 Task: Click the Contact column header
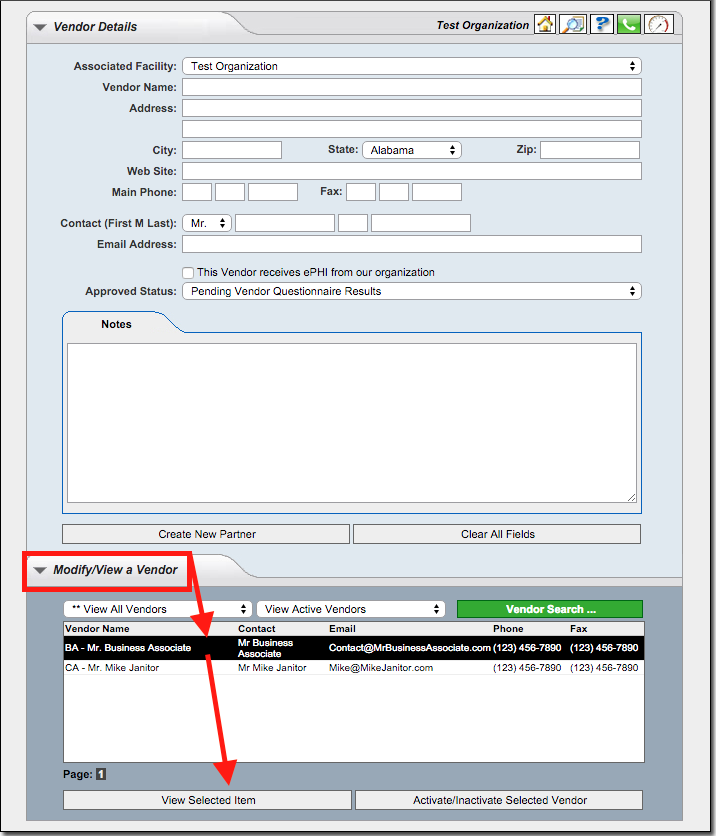(x=256, y=629)
